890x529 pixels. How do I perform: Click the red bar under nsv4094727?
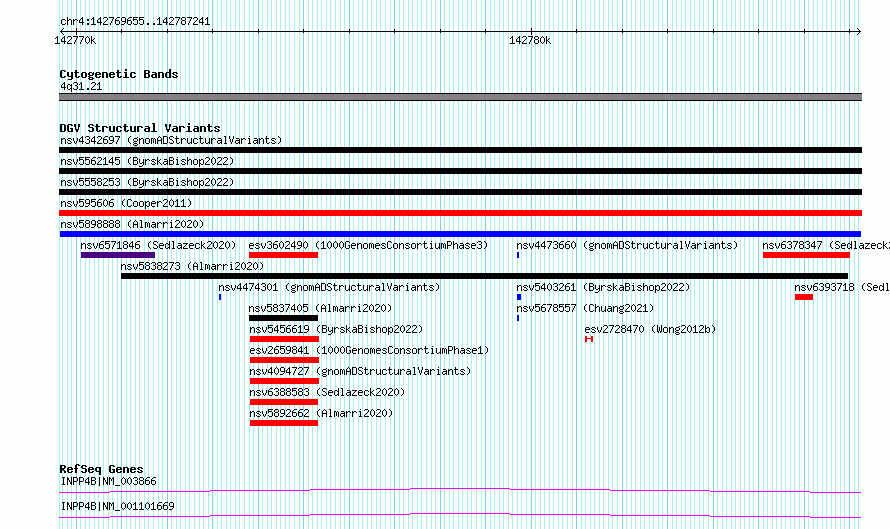[x=284, y=381]
